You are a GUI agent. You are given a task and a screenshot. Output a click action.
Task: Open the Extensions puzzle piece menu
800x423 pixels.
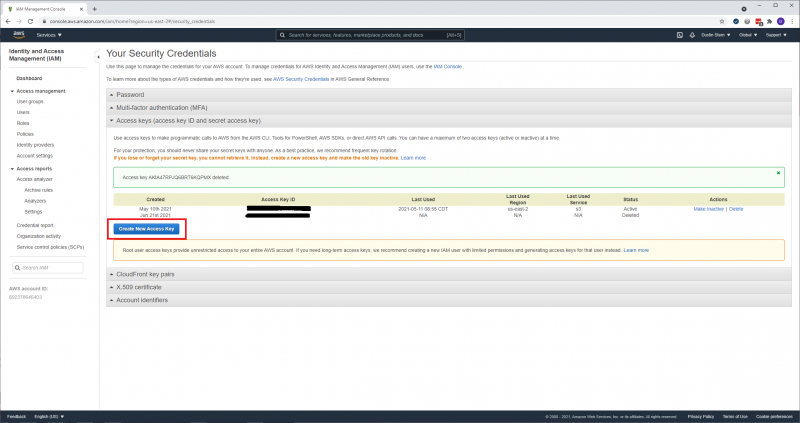point(769,21)
